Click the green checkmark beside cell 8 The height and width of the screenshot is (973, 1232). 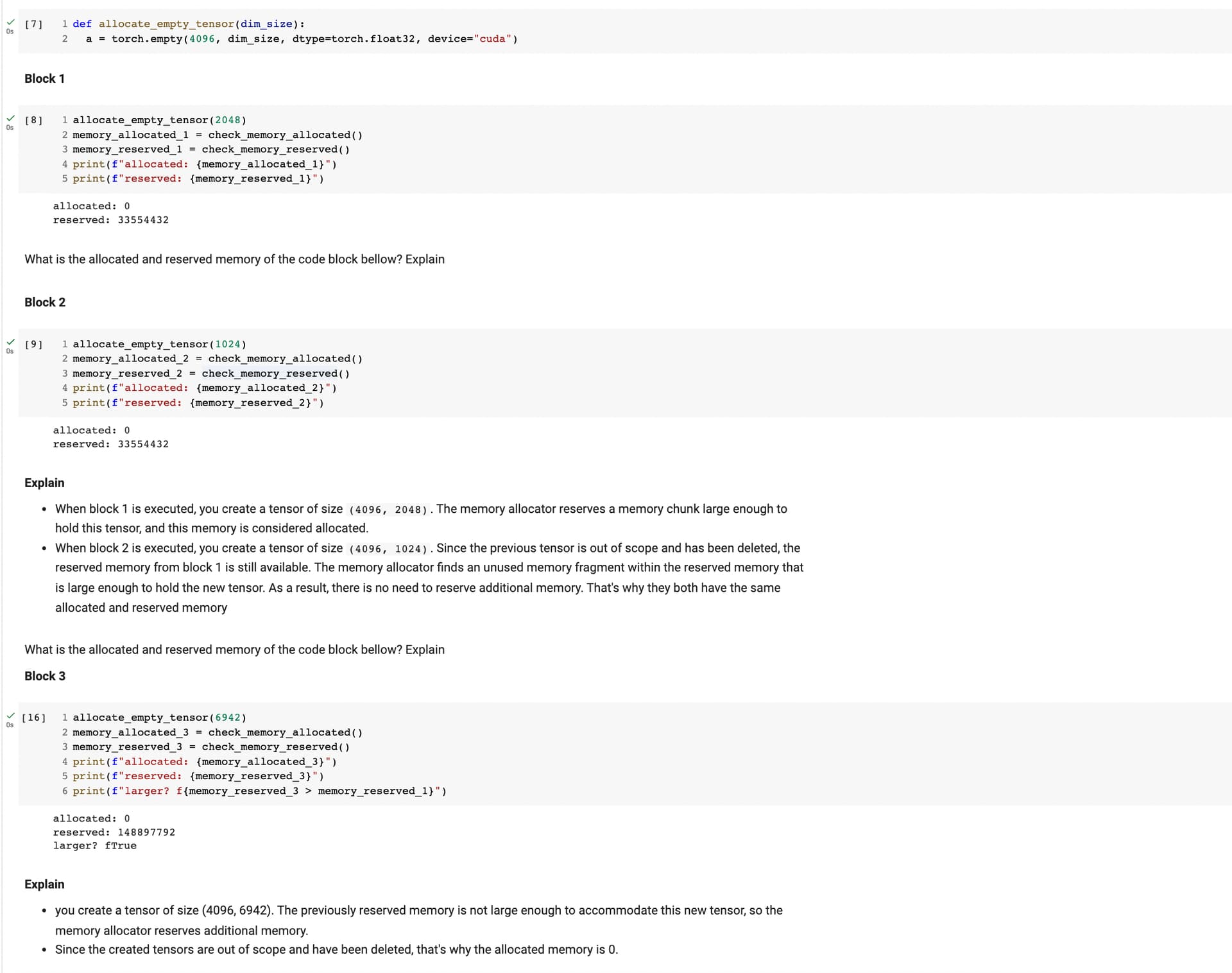click(x=10, y=118)
